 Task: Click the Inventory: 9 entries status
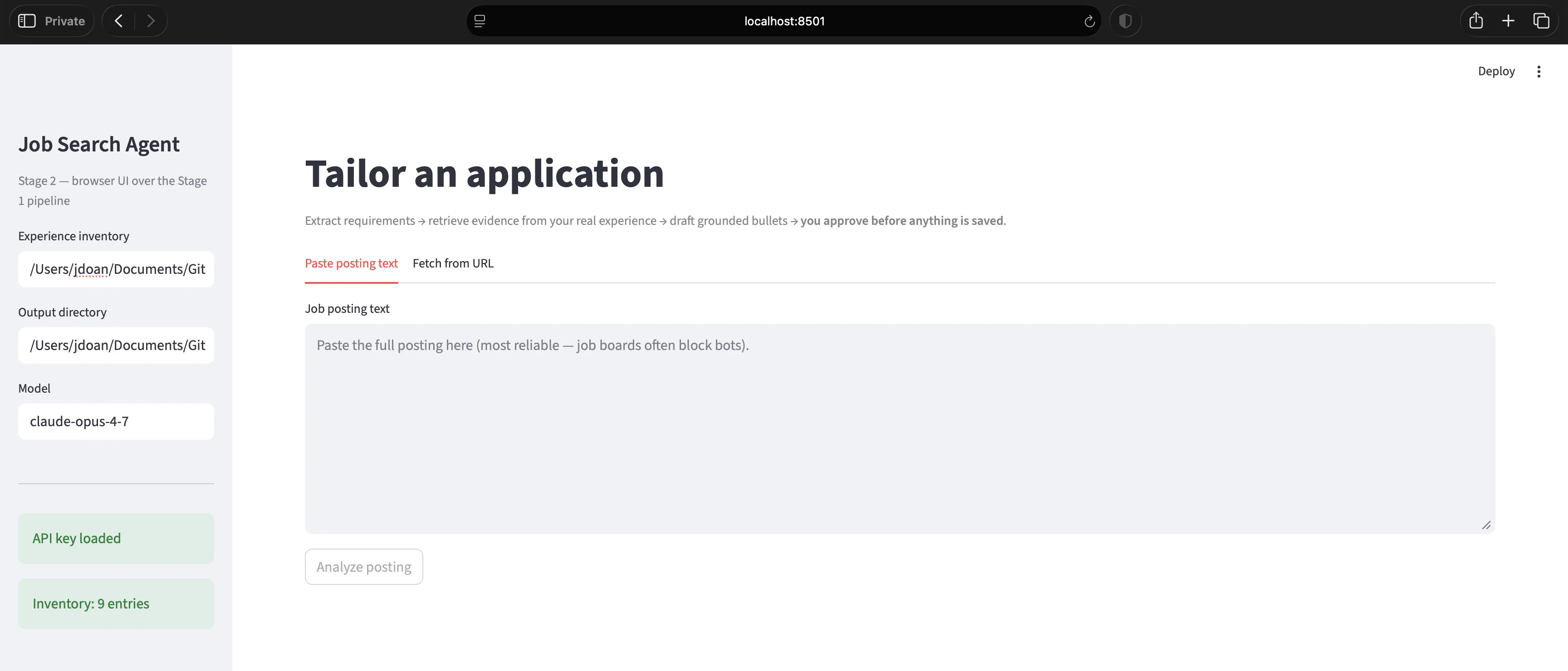click(x=116, y=603)
